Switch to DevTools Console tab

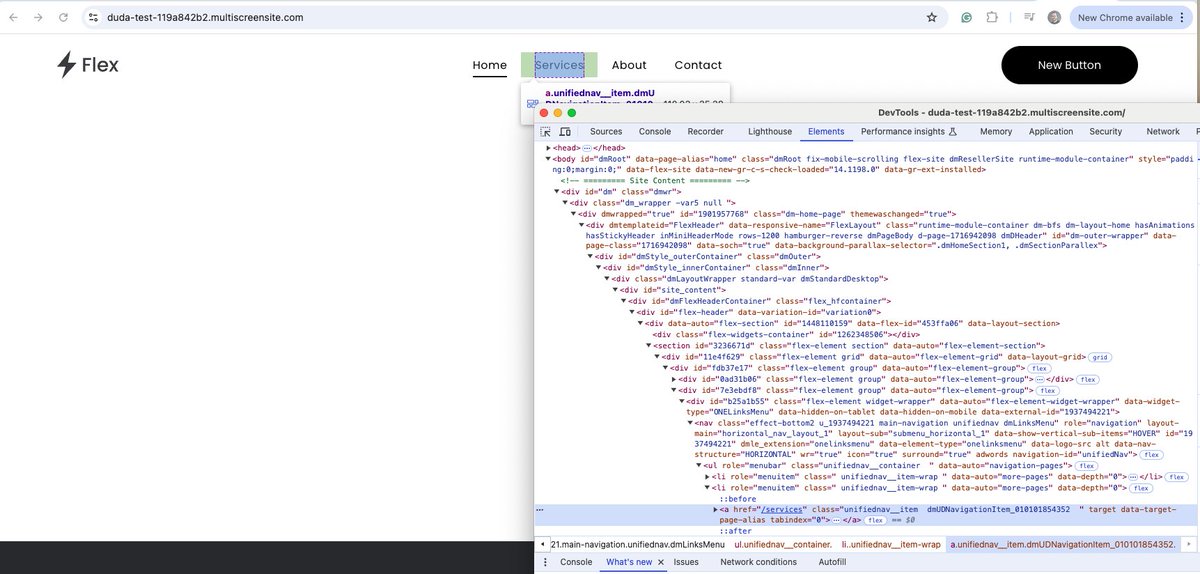(655, 131)
